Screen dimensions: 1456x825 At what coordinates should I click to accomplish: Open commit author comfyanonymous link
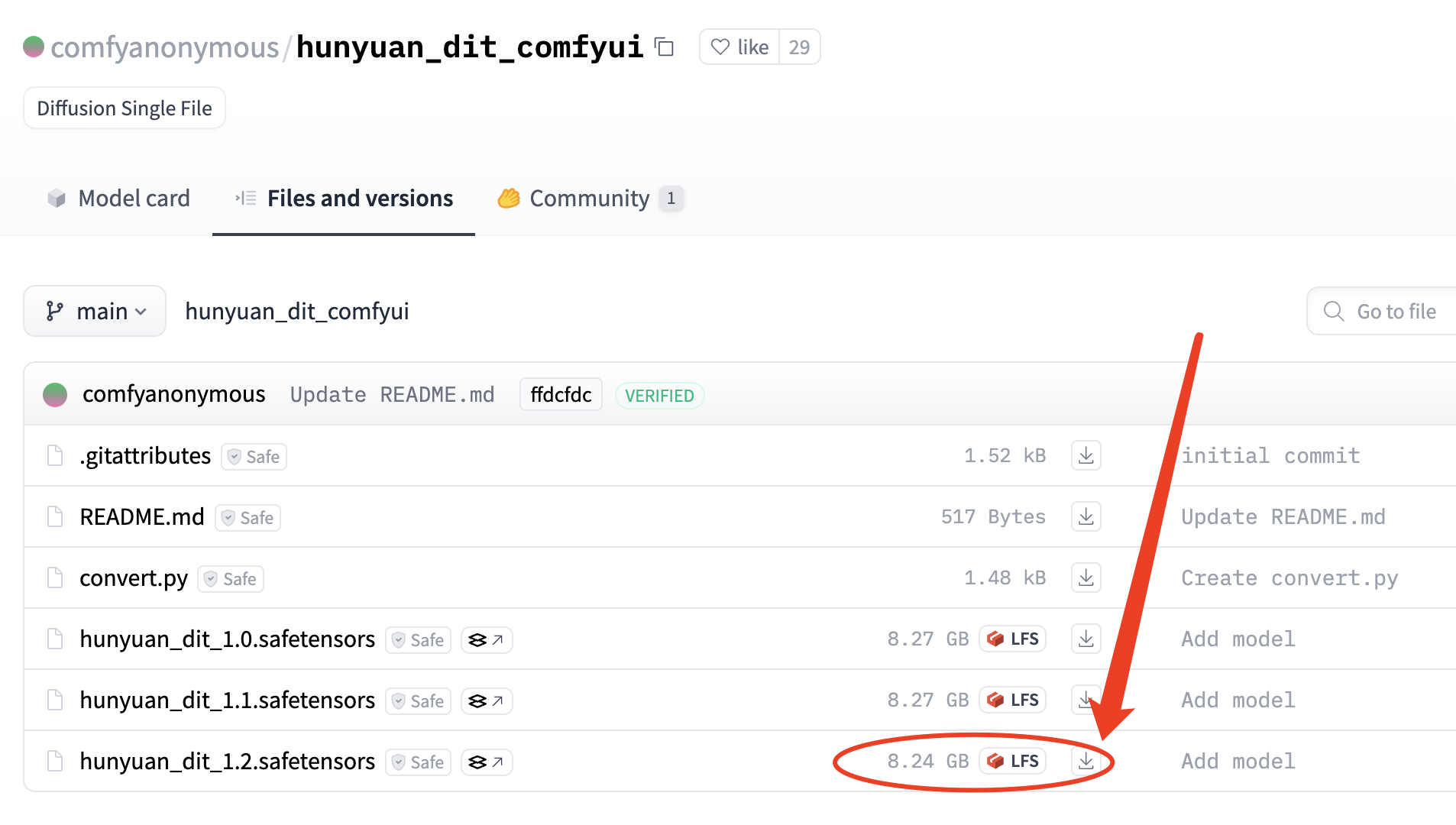coord(174,395)
